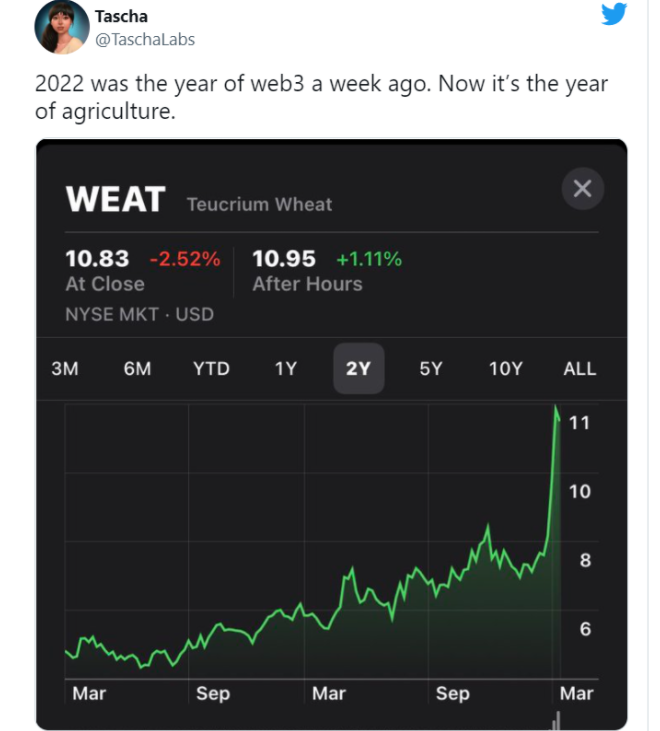This screenshot has height=731, width=660.
Task: Switch chart to 6M range
Action: [x=137, y=368]
